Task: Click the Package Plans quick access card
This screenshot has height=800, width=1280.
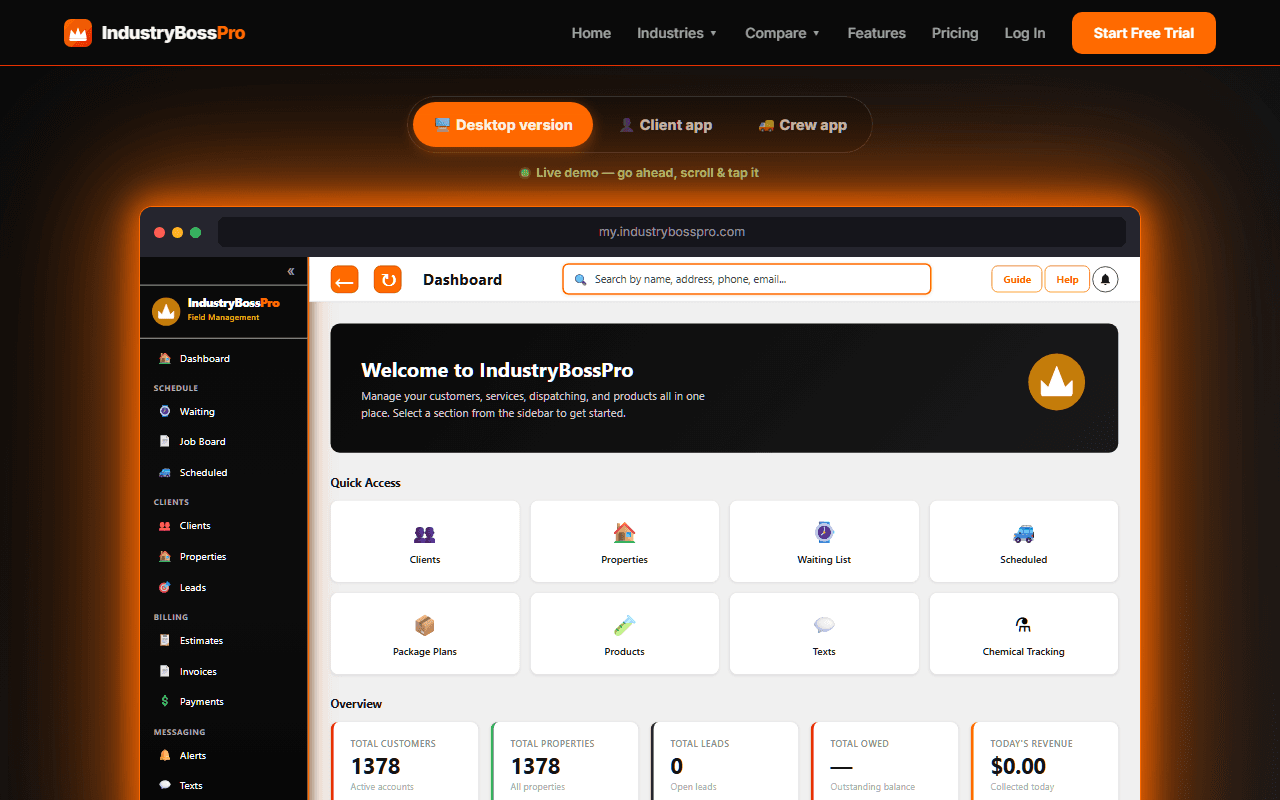Action: point(425,633)
